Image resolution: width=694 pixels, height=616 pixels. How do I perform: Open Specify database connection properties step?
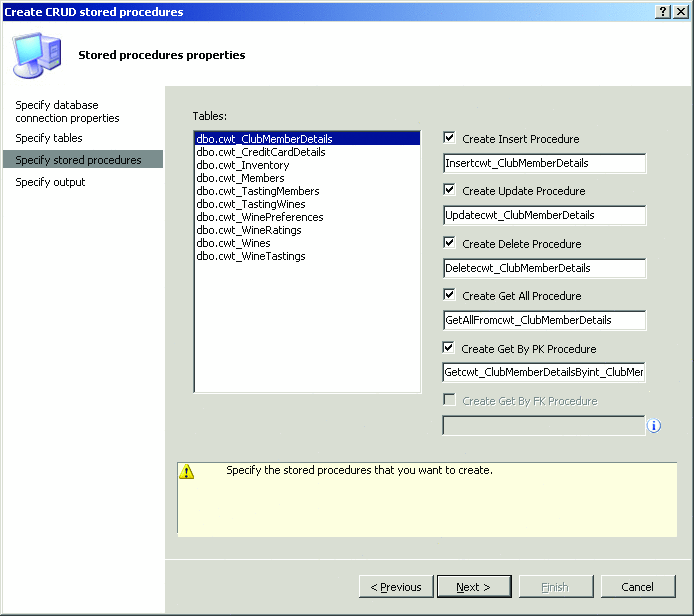coord(67,112)
